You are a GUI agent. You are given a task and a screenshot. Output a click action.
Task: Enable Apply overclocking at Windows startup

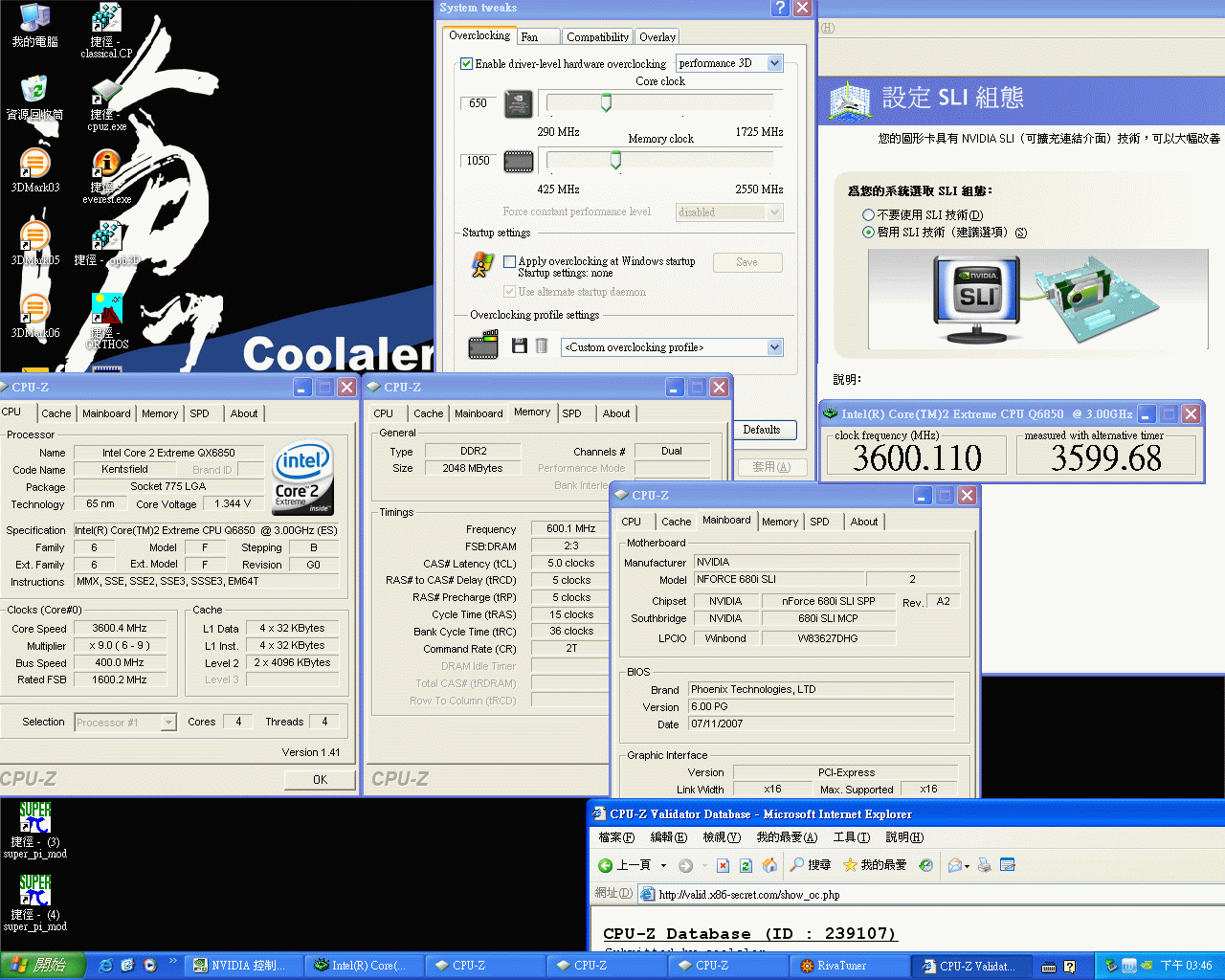[510, 261]
